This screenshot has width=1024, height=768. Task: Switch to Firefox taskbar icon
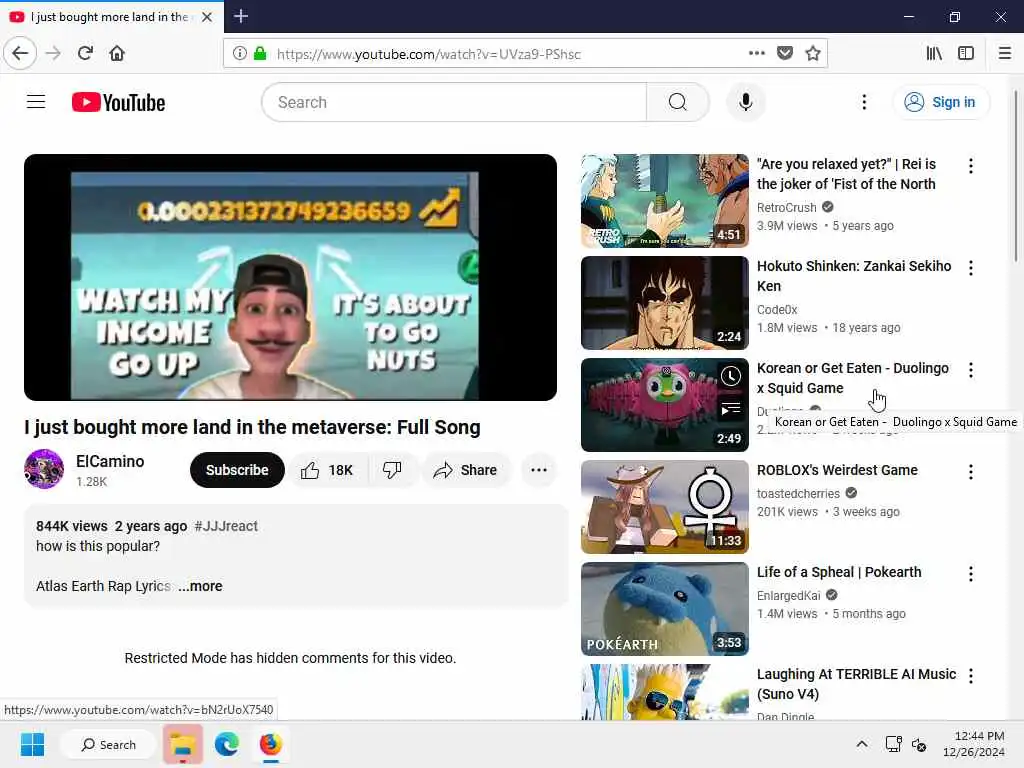pos(270,744)
